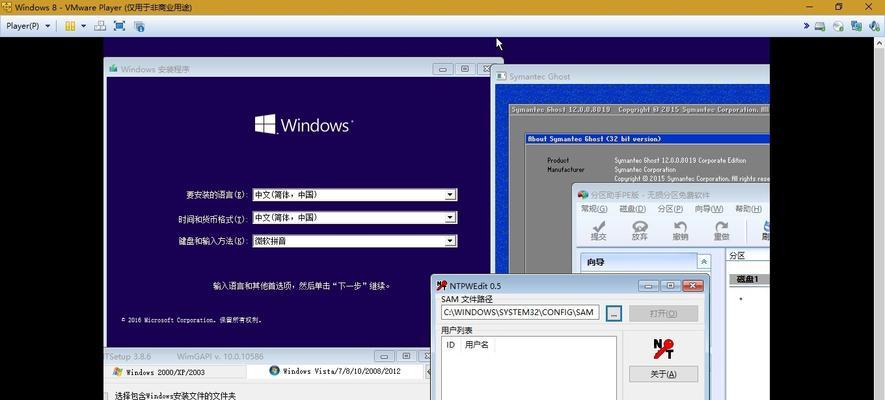This screenshot has width=885, height=400.
Task: Minimize the Windows 安装程序 window
Action: [x=442, y=69]
